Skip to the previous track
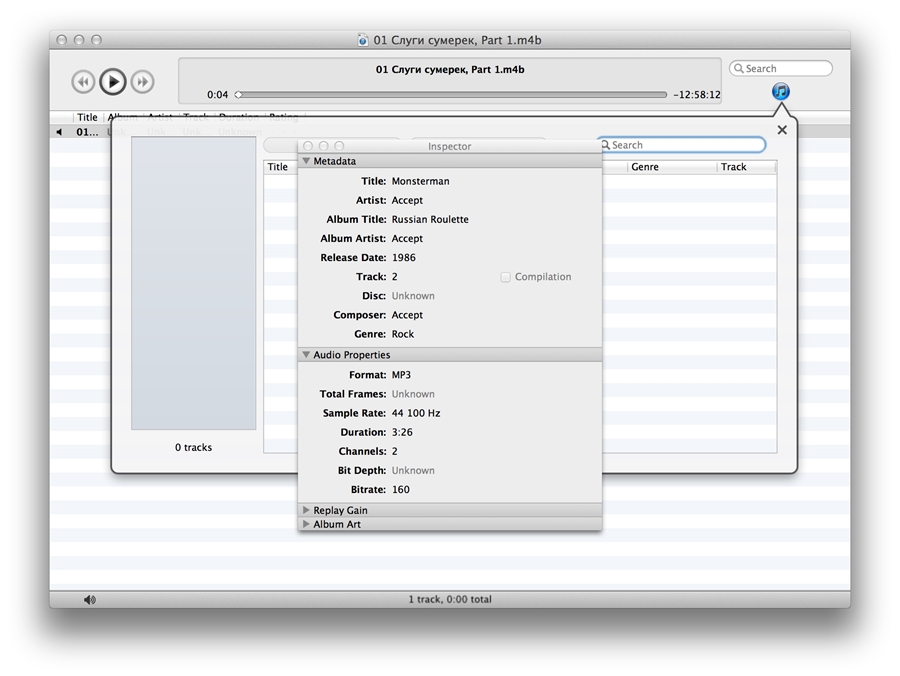 coord(83,82)
